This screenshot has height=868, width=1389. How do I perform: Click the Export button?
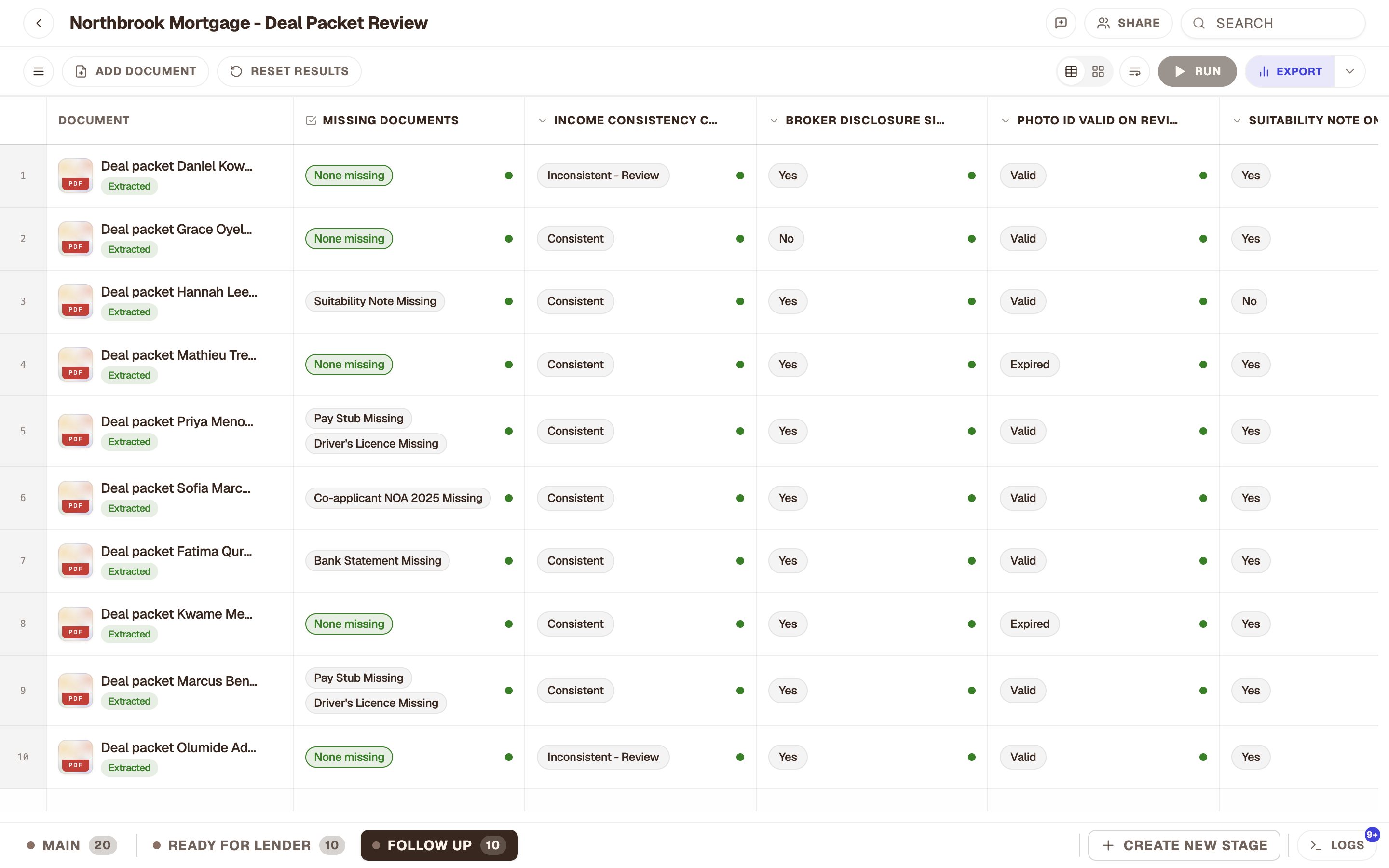[1290, 71]
